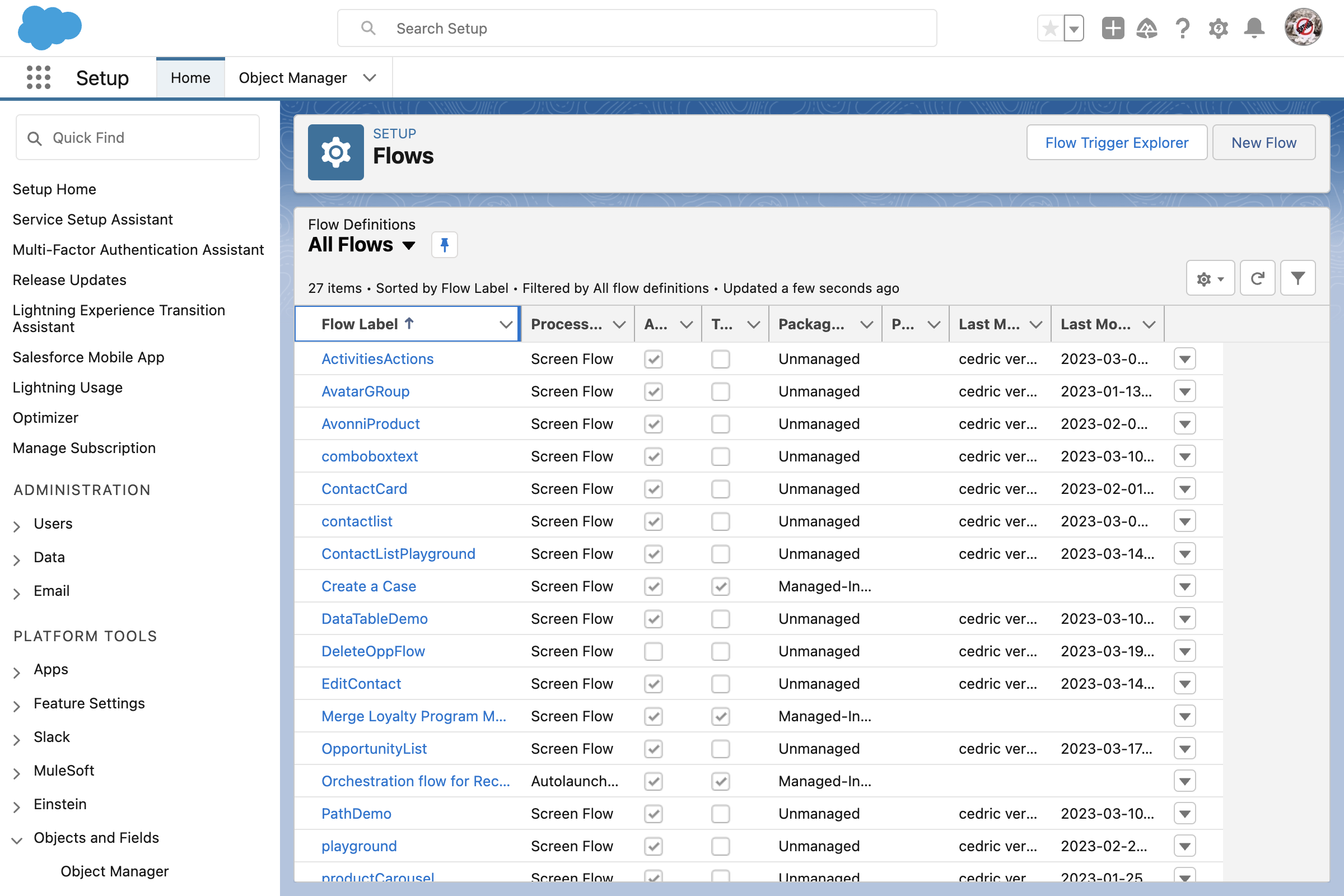Toggle Template checkbox for Orchestration flow row

721,781
